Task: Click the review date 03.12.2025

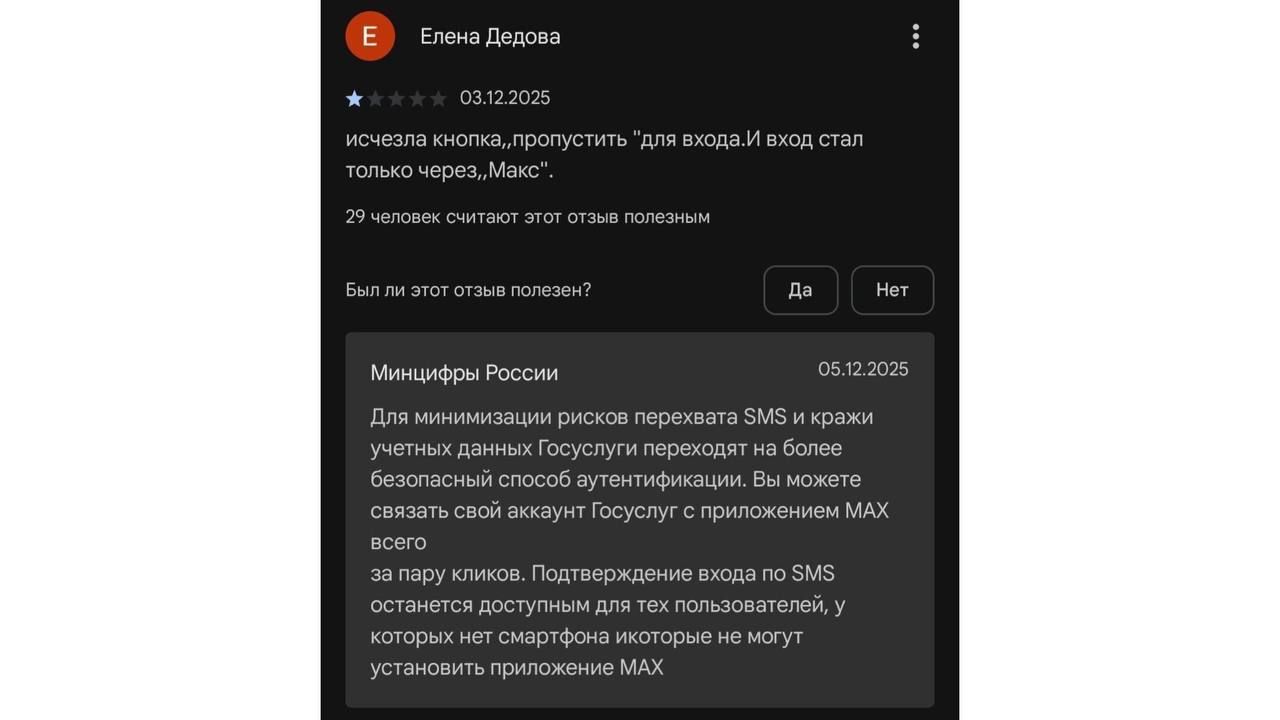Action: pos(505,98)
